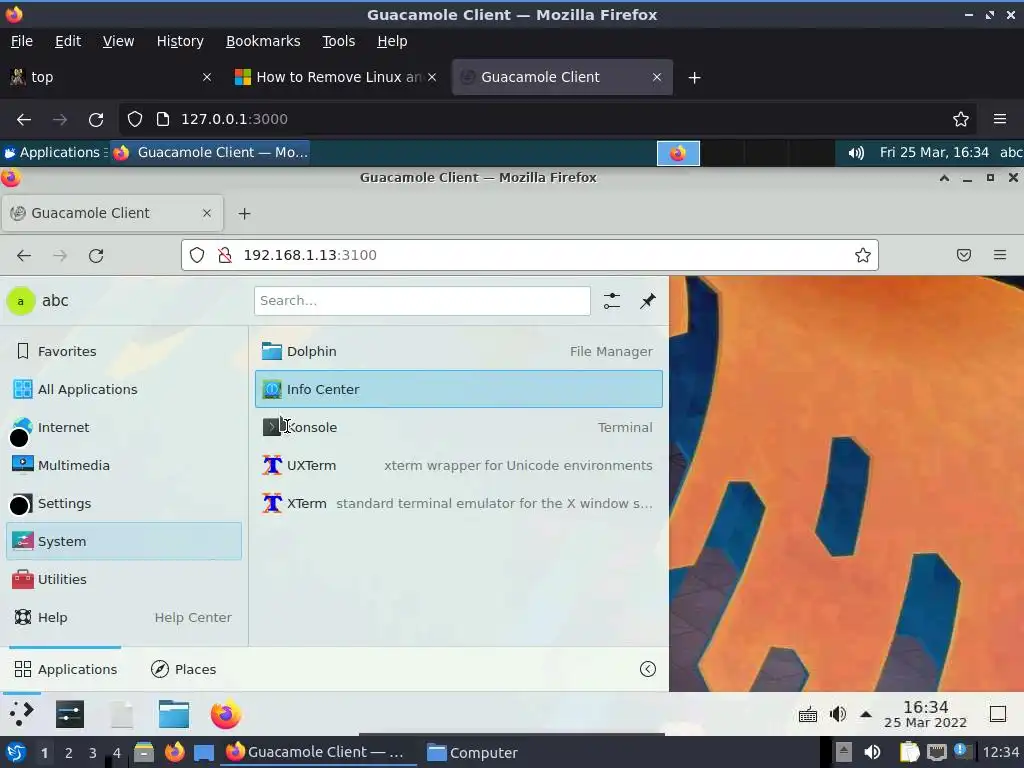The width and height of the screenshot is (1024, 768).
Task: Bookmark page with inner Firefox star
Action: coord(863,255)
